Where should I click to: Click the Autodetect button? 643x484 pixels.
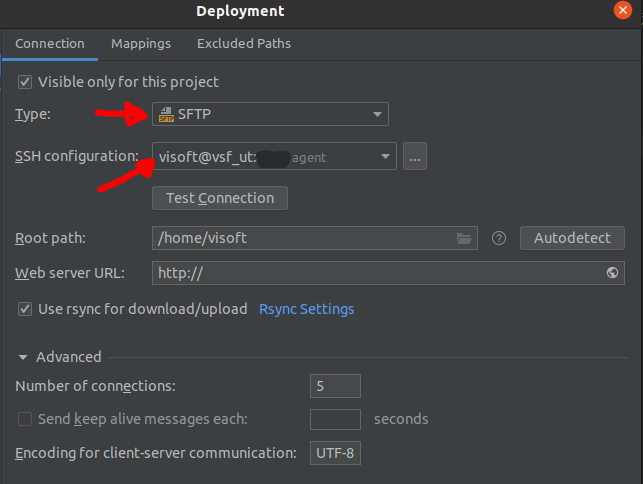click(572, 239)
